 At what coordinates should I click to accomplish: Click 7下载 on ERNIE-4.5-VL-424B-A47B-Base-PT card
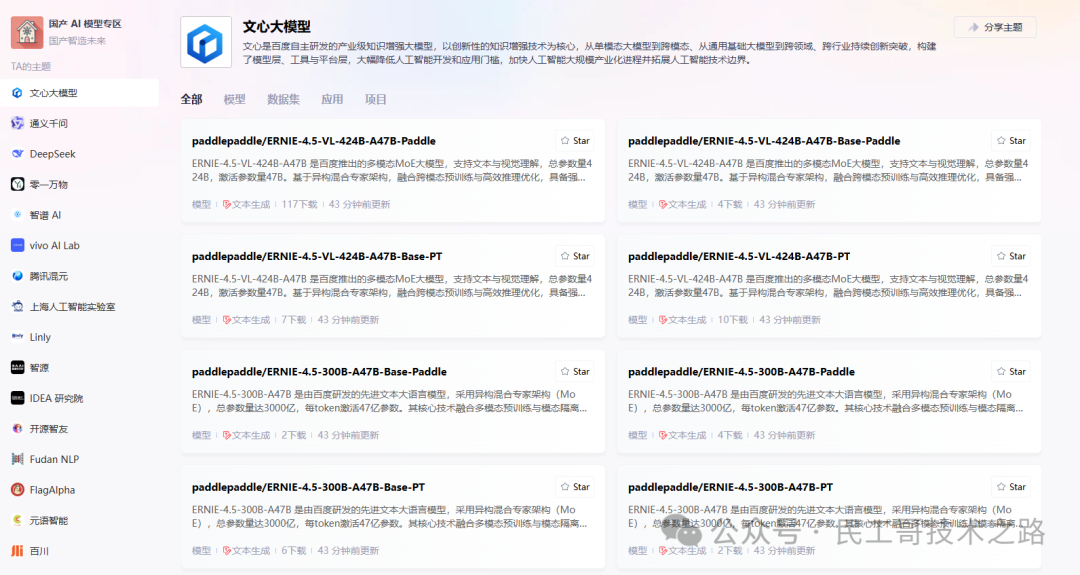pyautogui.click(x=293, y=320)
